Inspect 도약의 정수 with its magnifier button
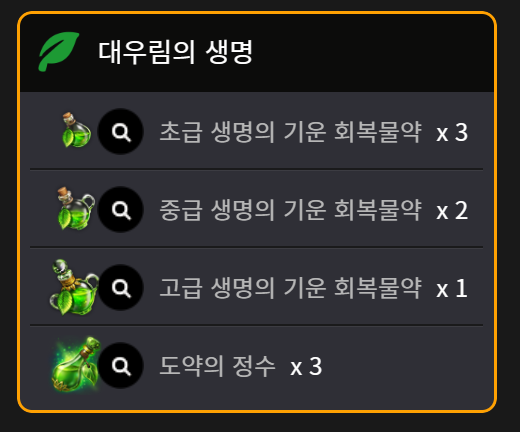This screenshot has height=432, width=520. (121, 365)
